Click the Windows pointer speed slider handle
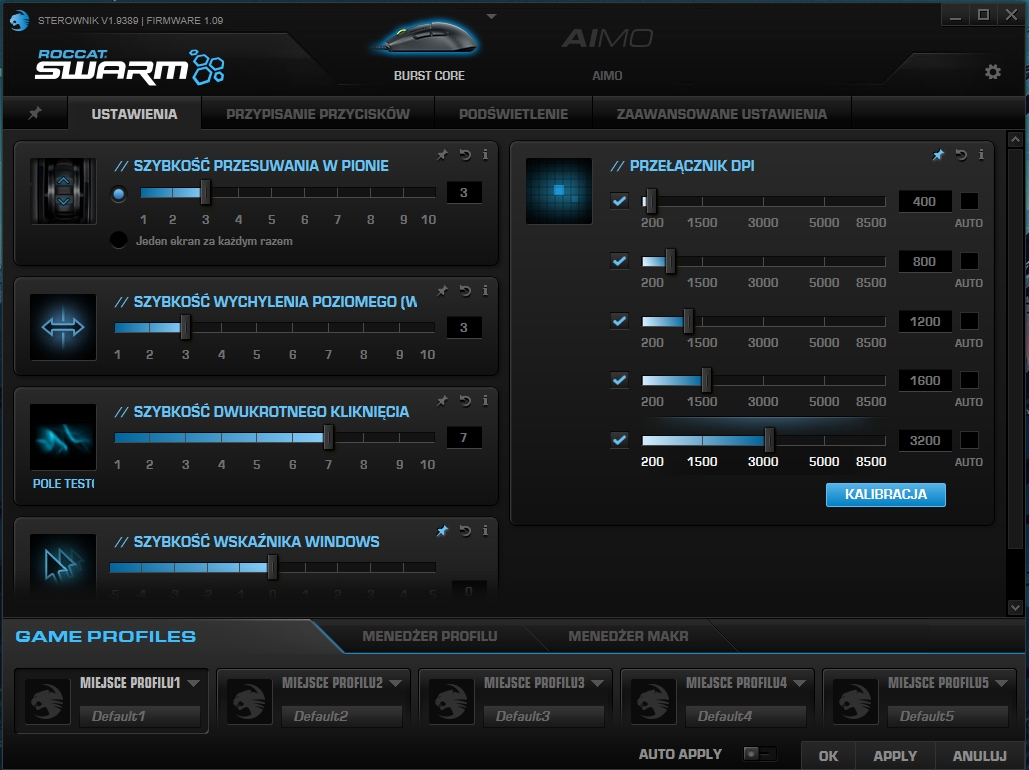This screenshot has width=1029, height=770. (x=272, y=567)
